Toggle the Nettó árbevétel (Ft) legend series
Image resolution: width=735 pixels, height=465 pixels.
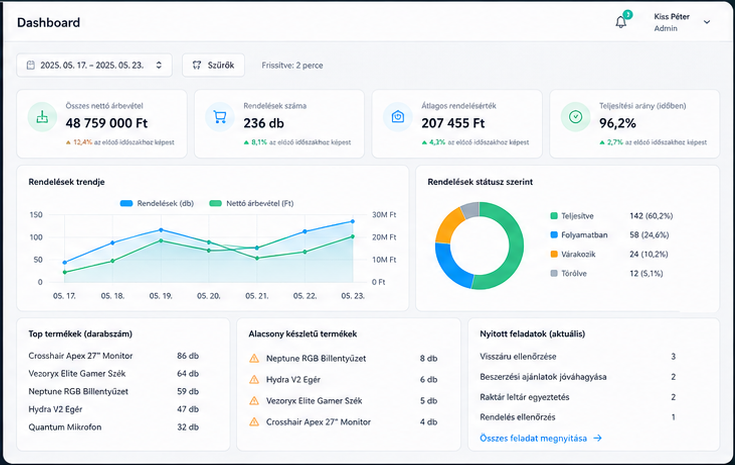point(251,203)
